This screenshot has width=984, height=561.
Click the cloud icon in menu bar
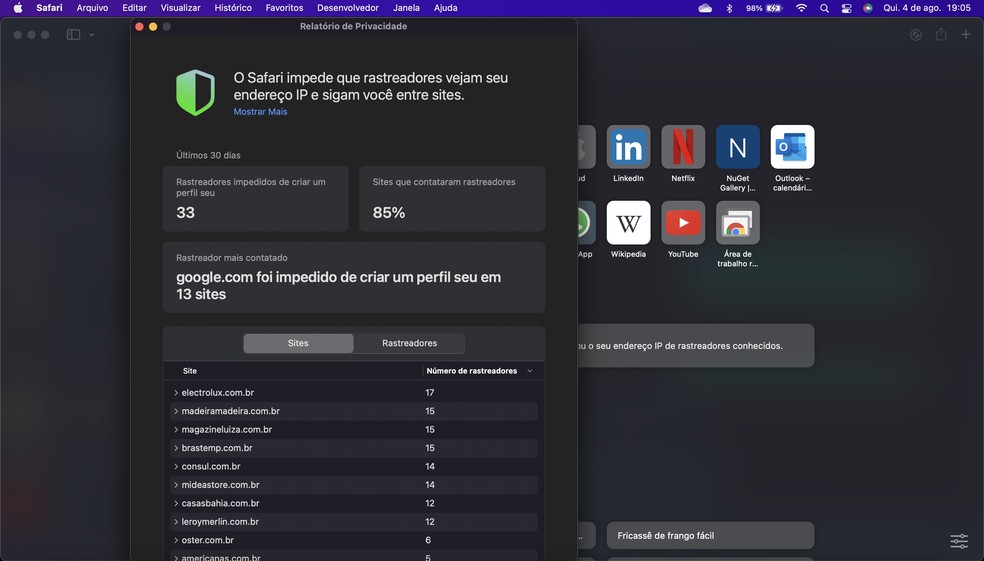click(x=705, y=8)
